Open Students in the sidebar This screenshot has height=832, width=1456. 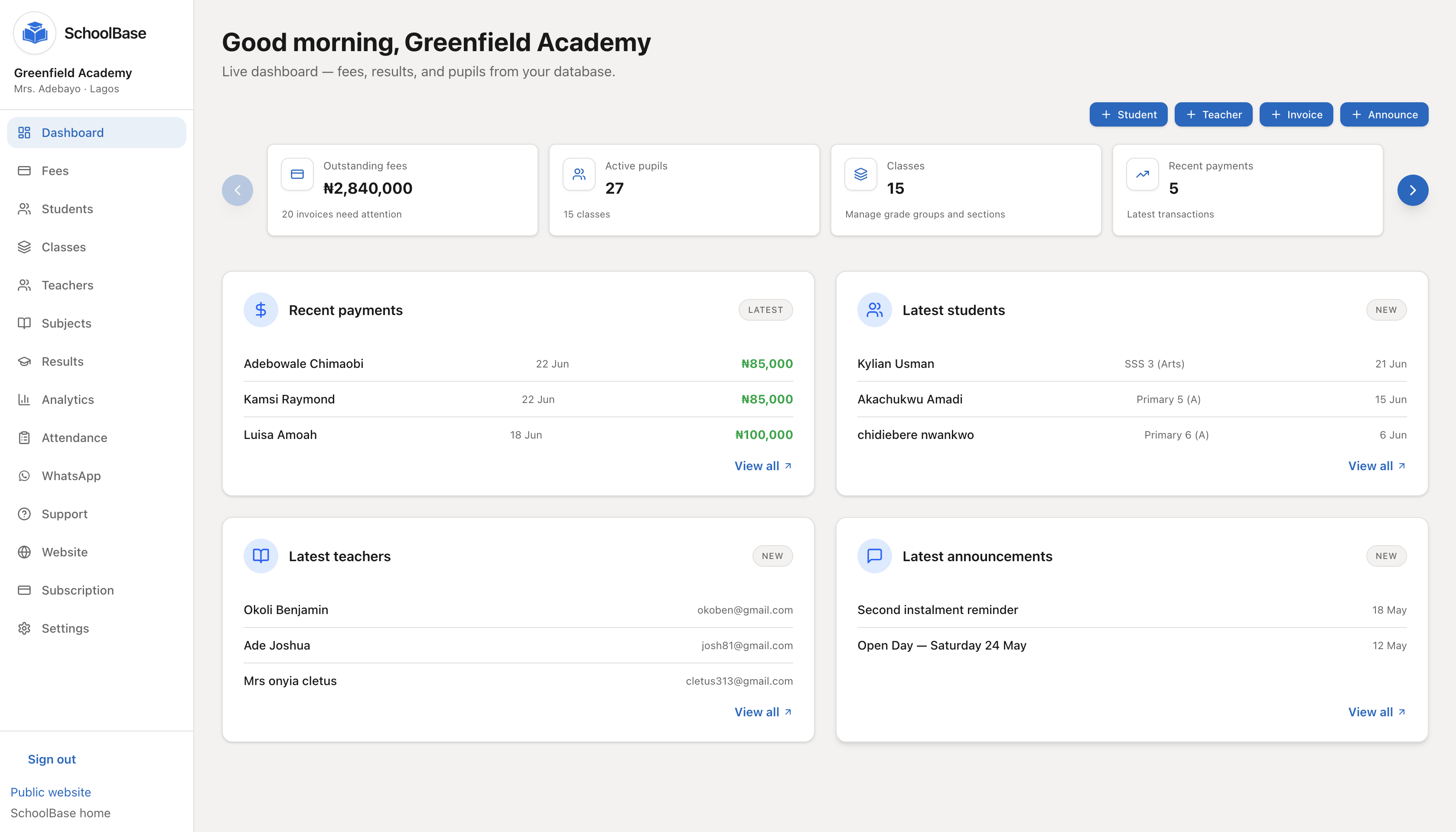(97, 209)
